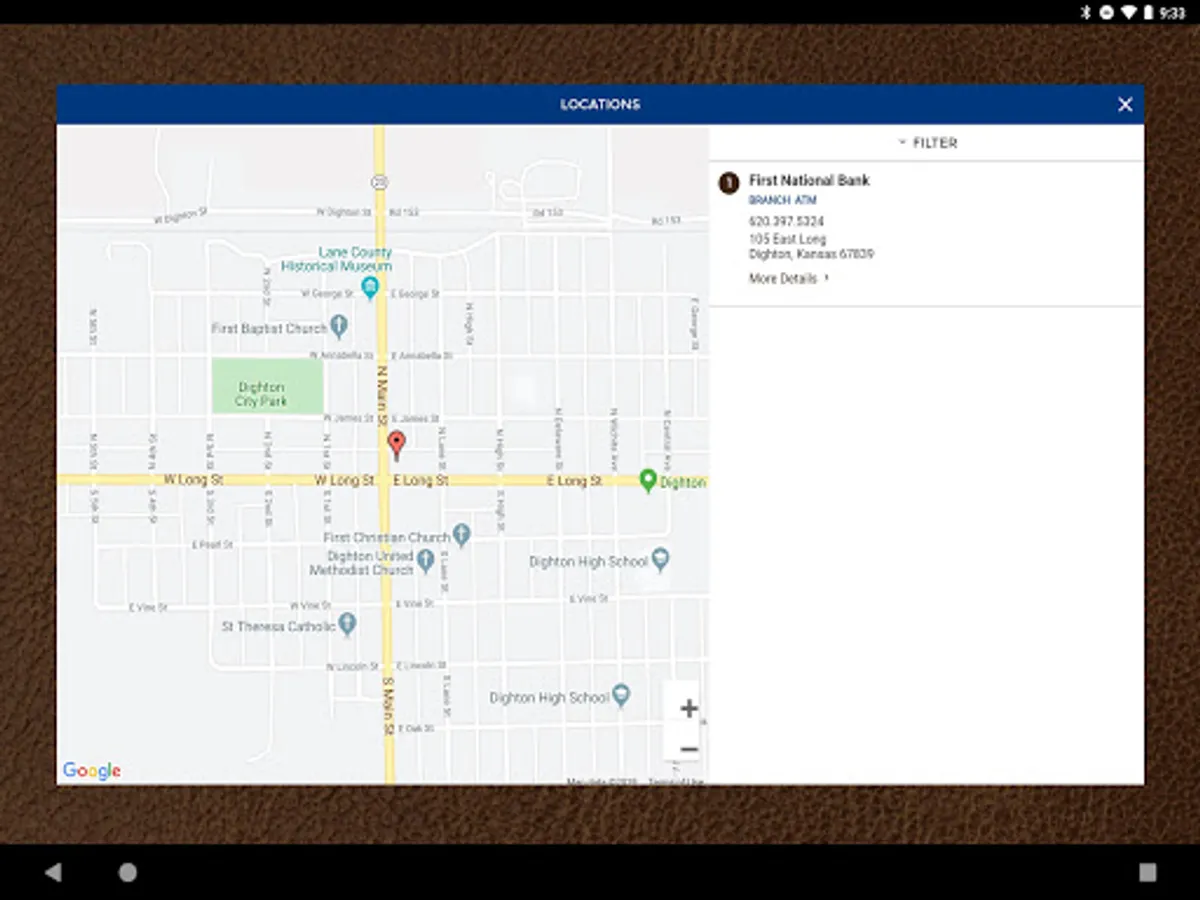Screen dimensions: 1200x900
Task: Tap the Android recent apps button
Action: pyautogui.click(x=1148, y=873)
